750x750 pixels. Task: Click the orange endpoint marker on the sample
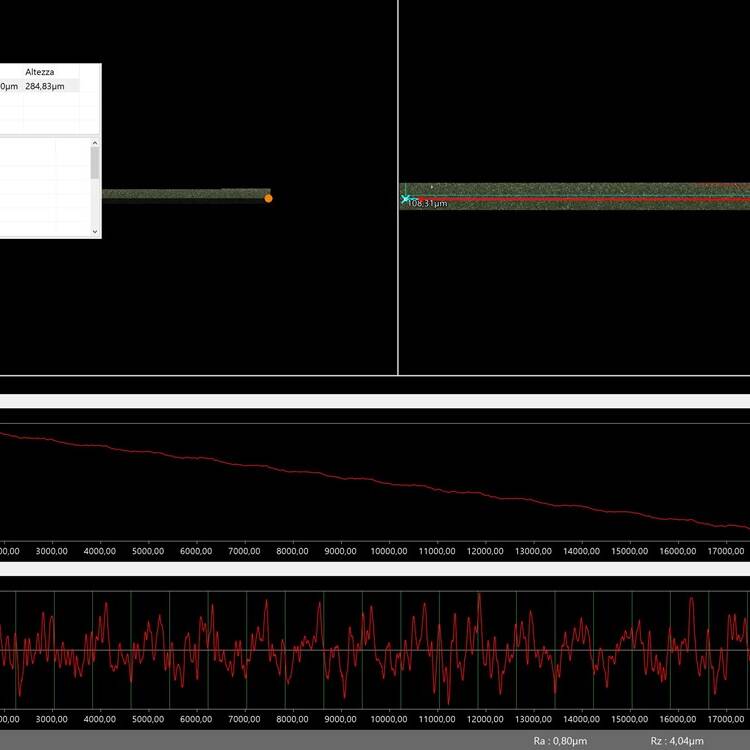tap(268, 198)
